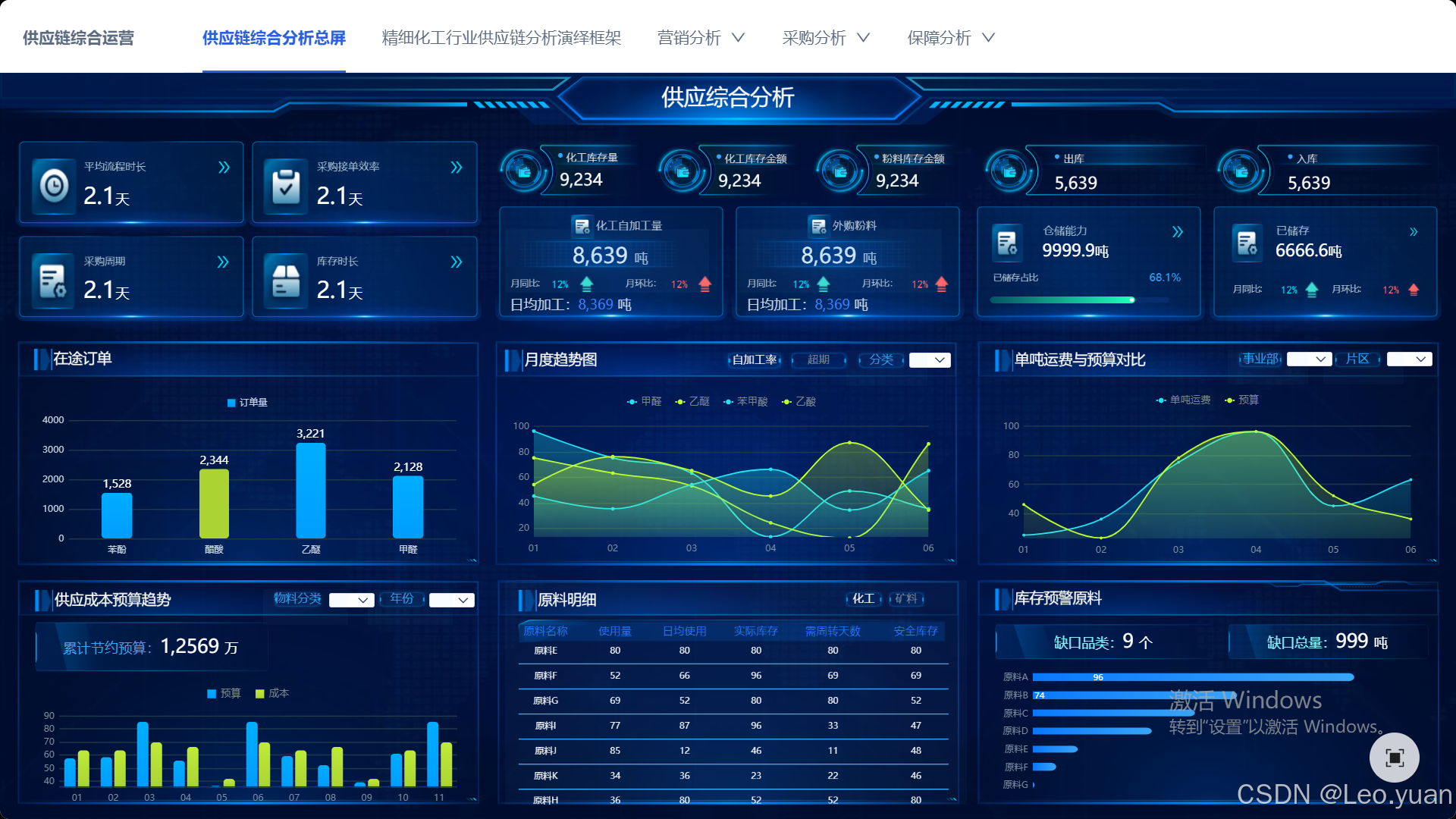1456x819 pixels.
Task: Toggle the 自加工率 option in 月度趋势图
Action: 755,359
